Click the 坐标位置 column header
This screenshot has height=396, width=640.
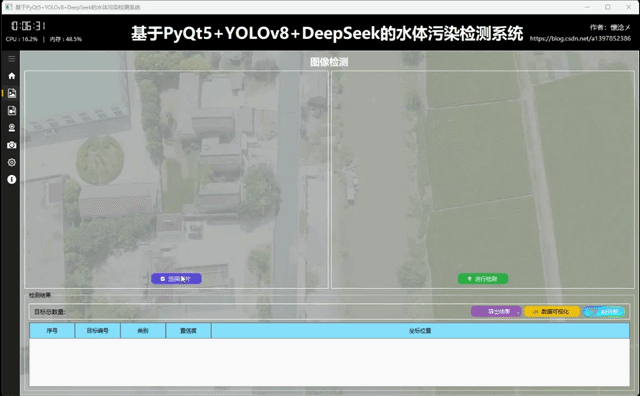420,331
